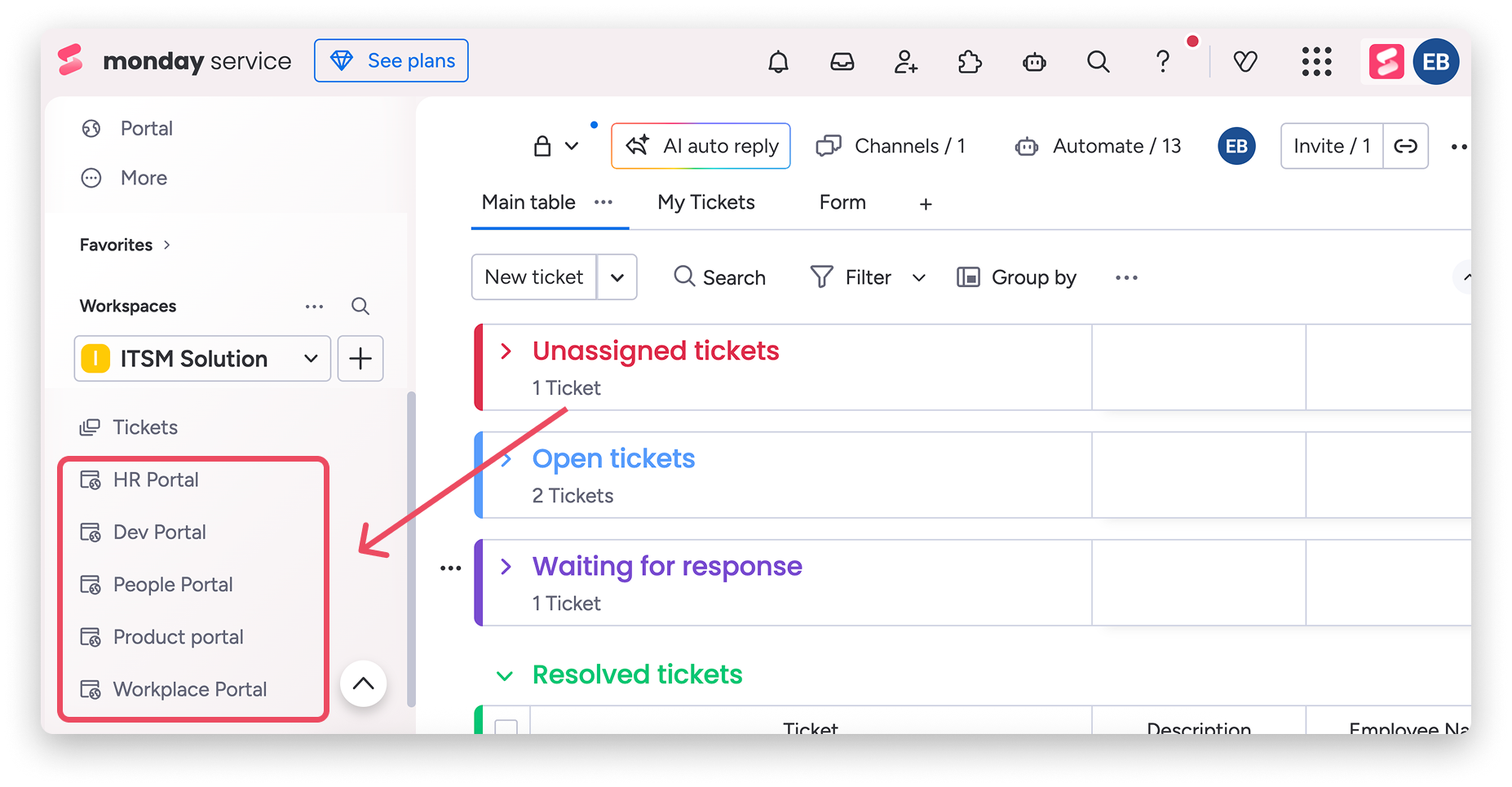Open the notifications bell
The height and width of the screenshot is (787, 1512).
click(778, 61)
